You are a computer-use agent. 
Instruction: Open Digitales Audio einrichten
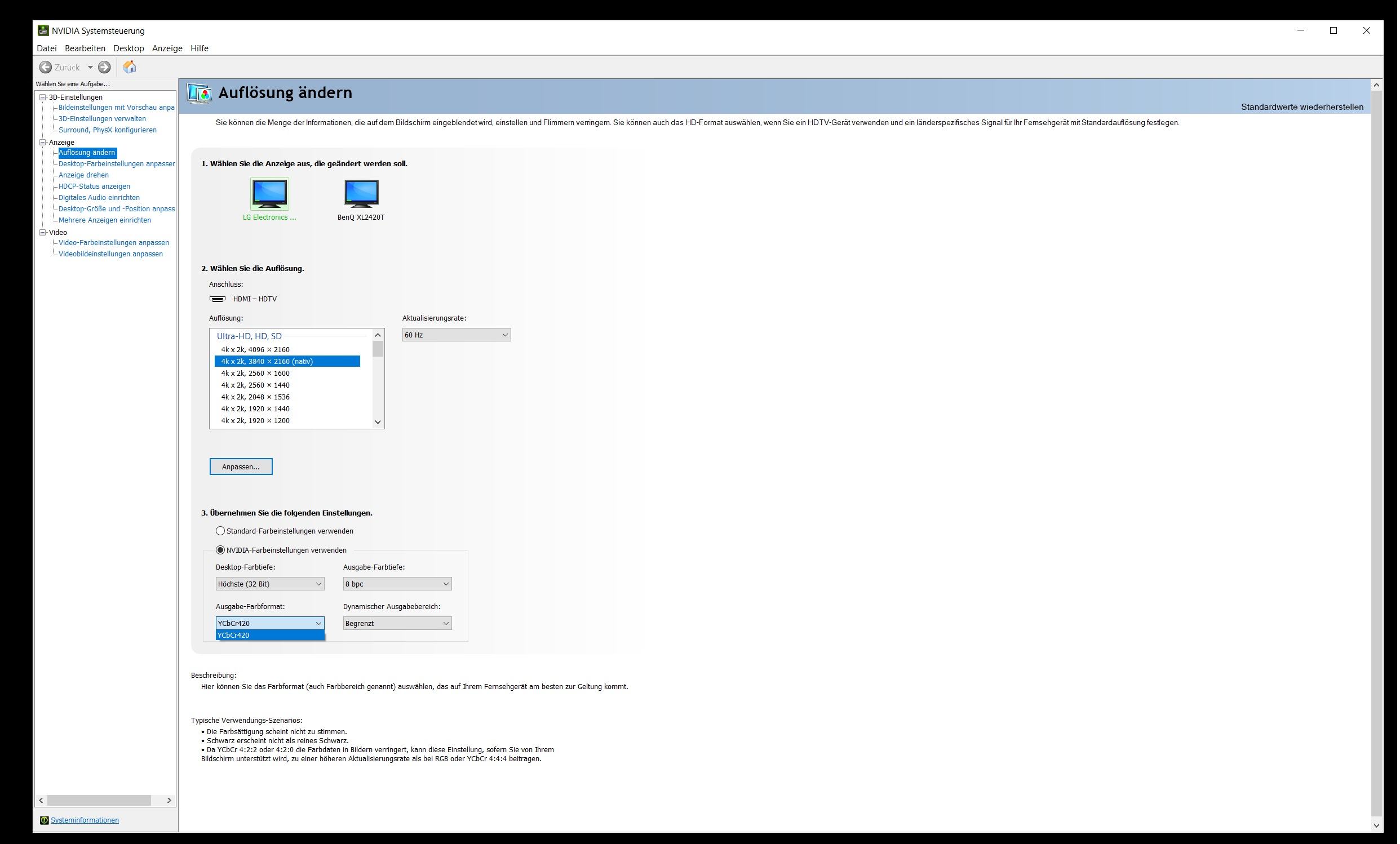(x=99, y=198)
